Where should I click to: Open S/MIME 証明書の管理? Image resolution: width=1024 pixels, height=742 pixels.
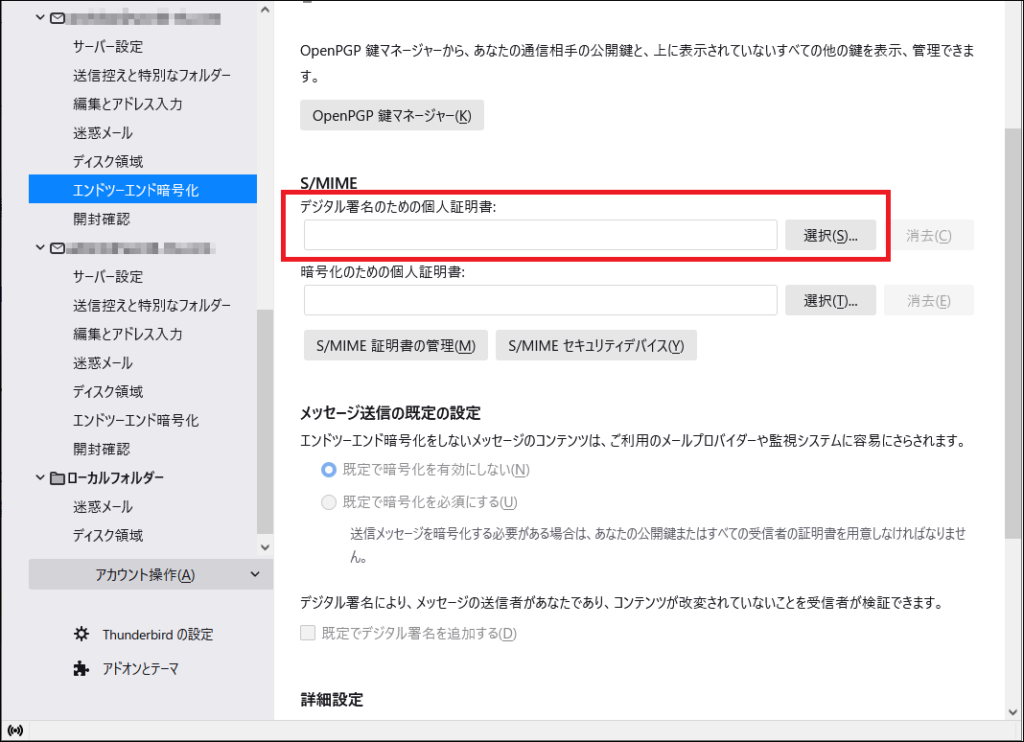point(395,345)
